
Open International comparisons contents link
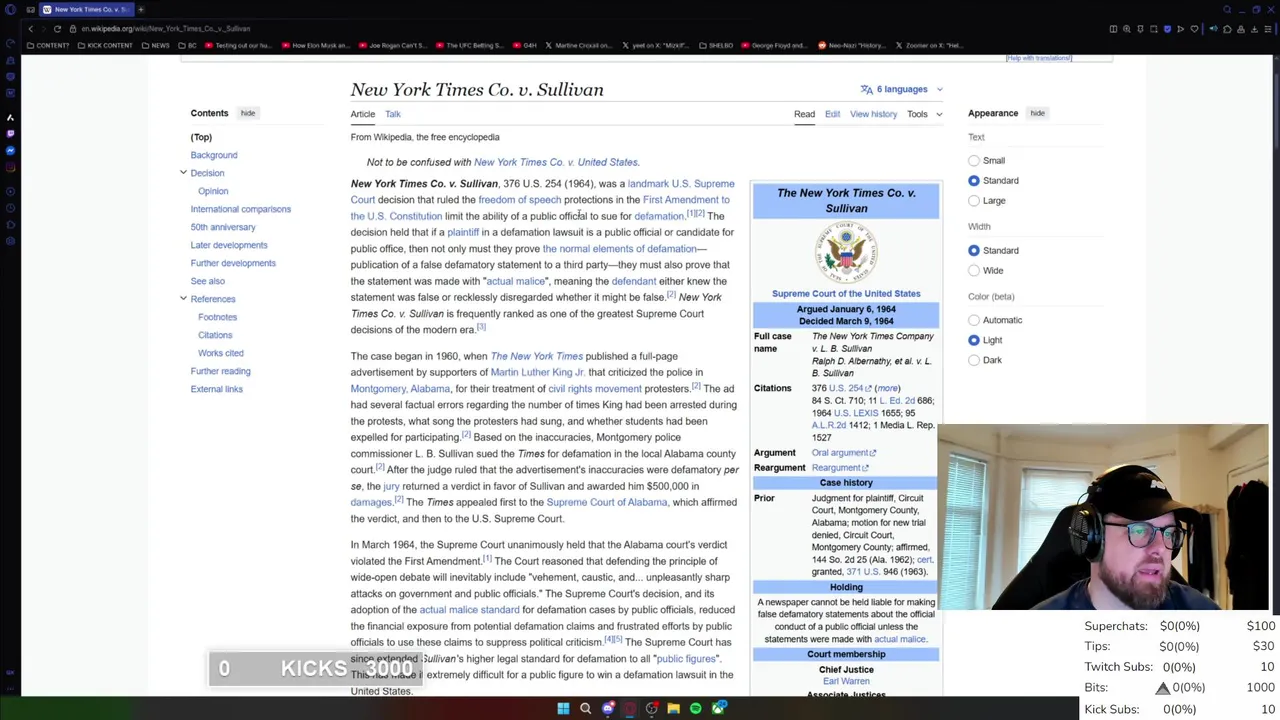241,209
